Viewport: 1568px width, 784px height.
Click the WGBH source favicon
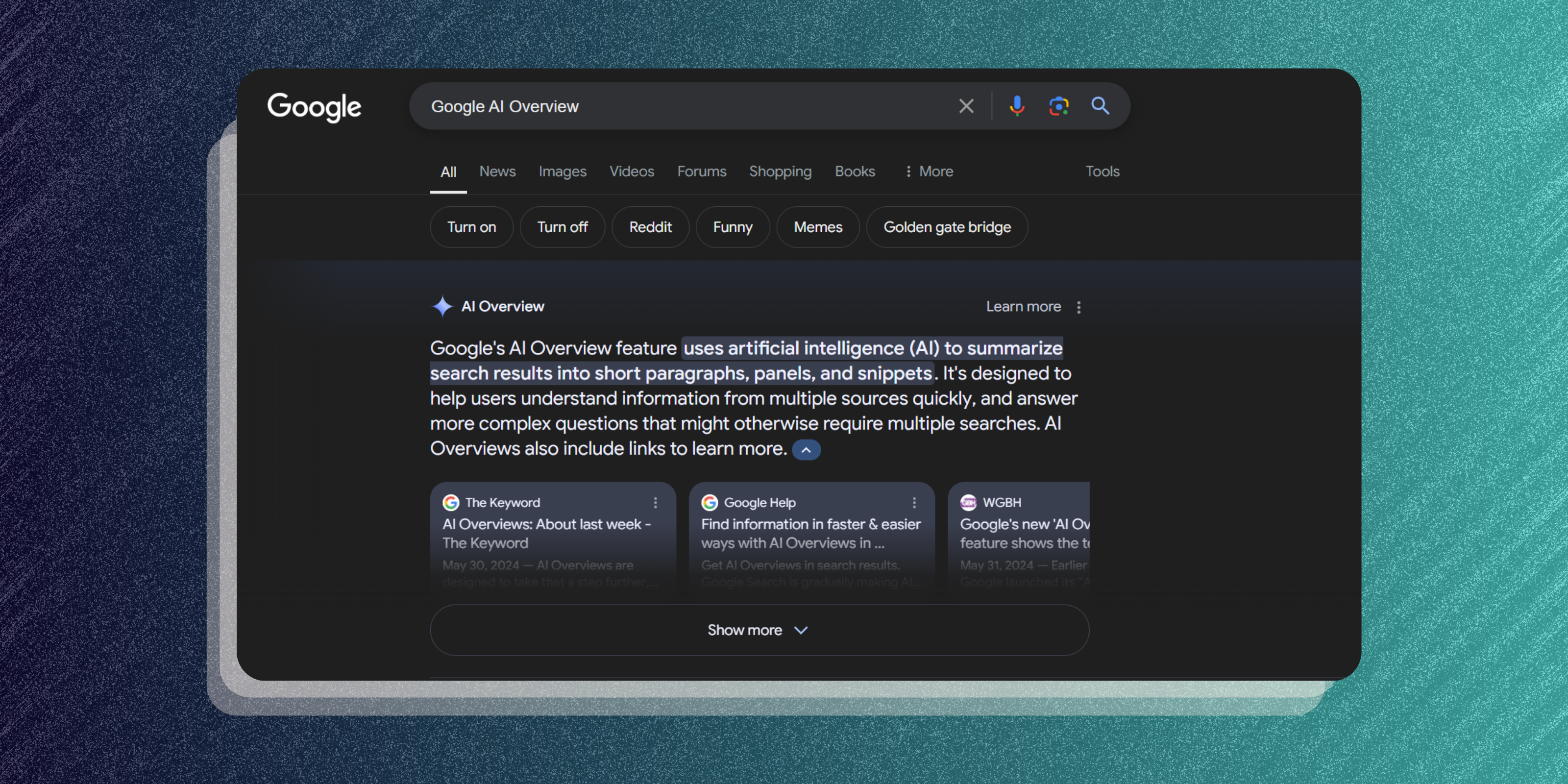(968, 502)
